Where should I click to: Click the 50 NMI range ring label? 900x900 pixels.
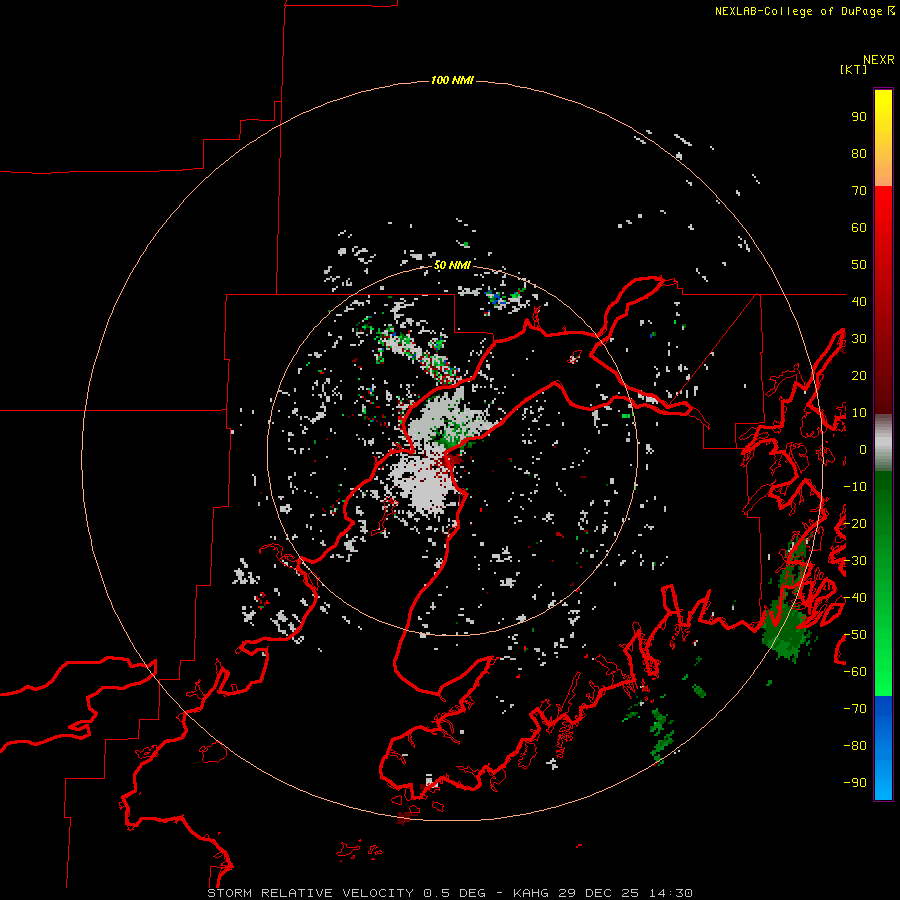(x=452, y=265)
